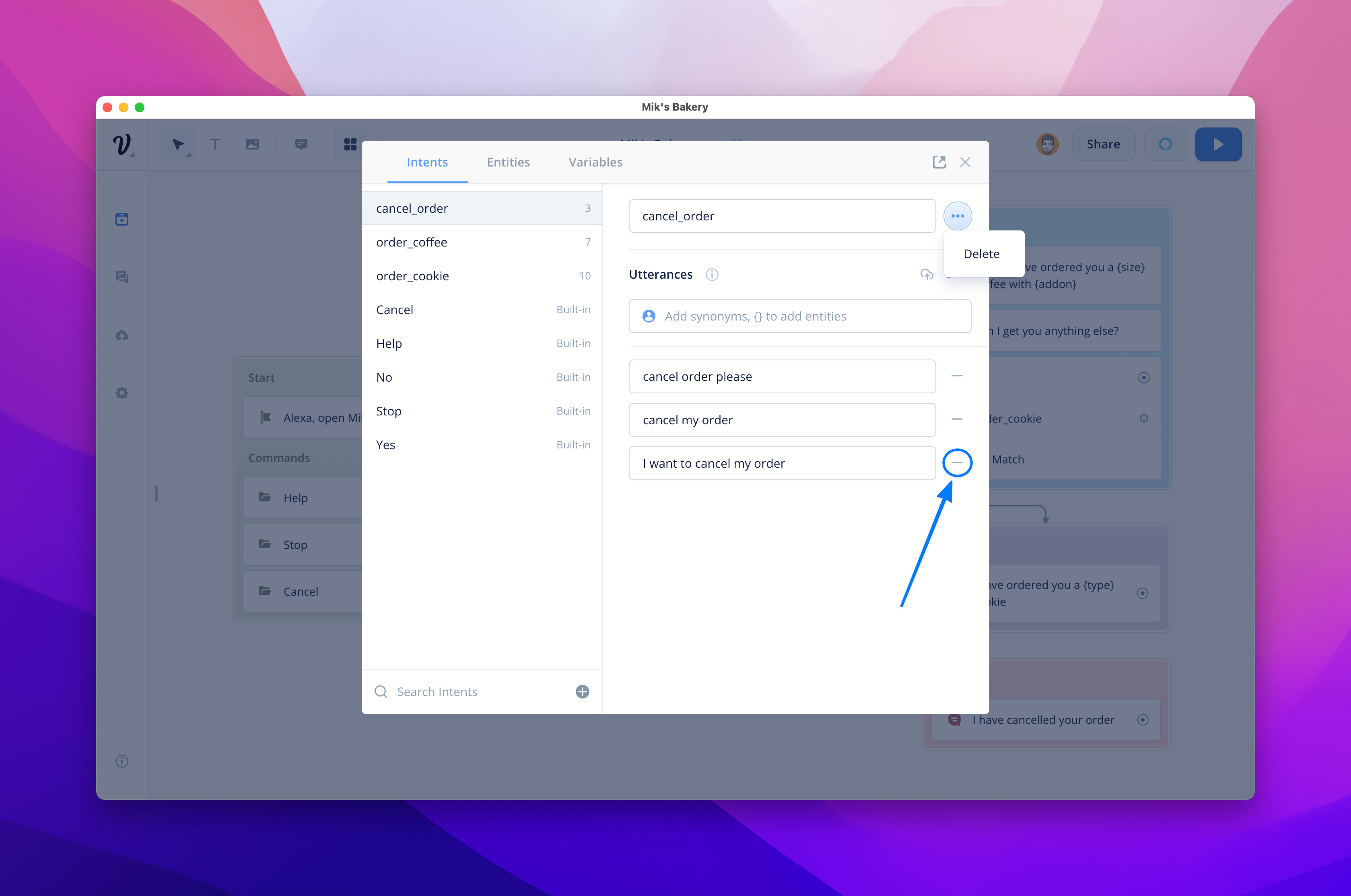Screen dimensions: 1351x896
Task: Switch to the Entities tab
Action: (x=508, y=162)
